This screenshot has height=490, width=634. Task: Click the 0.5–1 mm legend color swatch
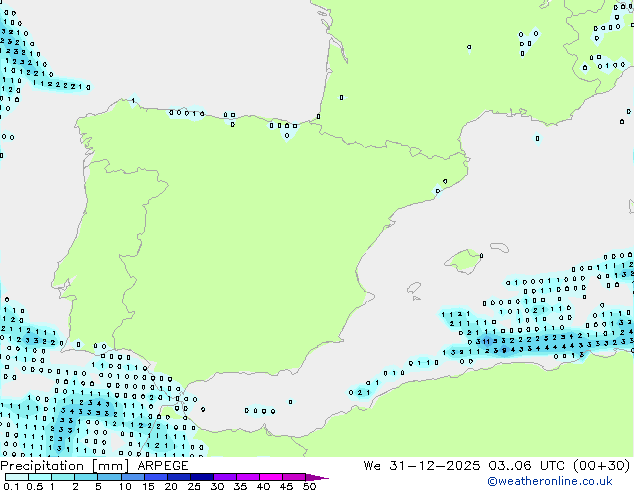40,477
